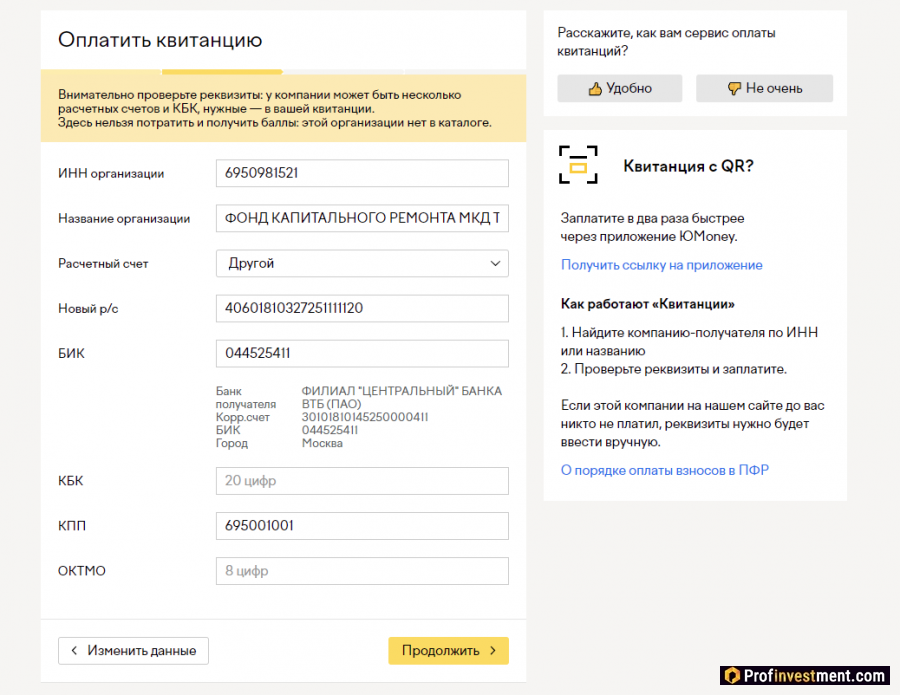
Task: Expand the account selection arrow
Action: (495, 263)
